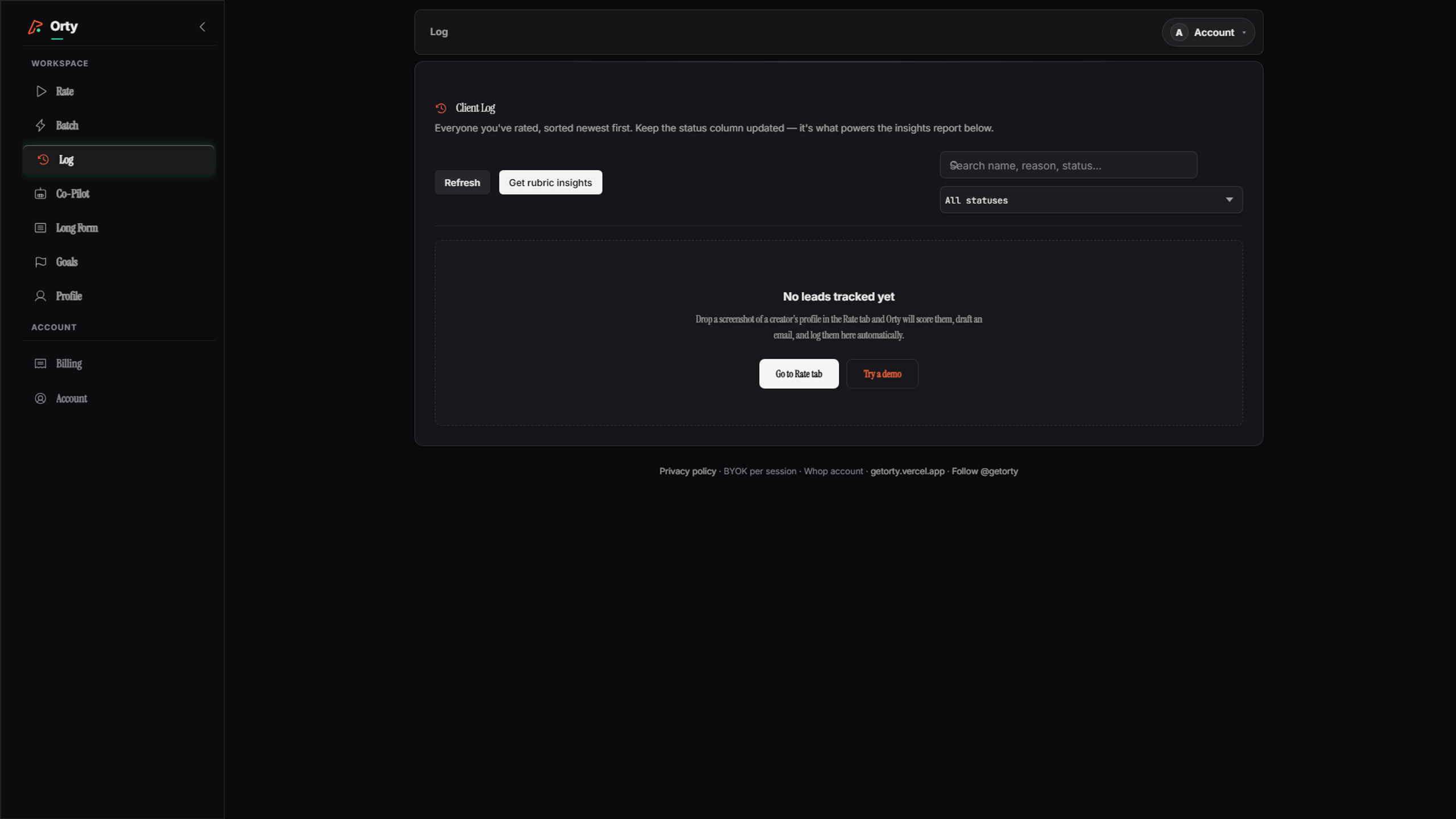
Task: Open Account settings in sidebar
Action: (118, 399)
